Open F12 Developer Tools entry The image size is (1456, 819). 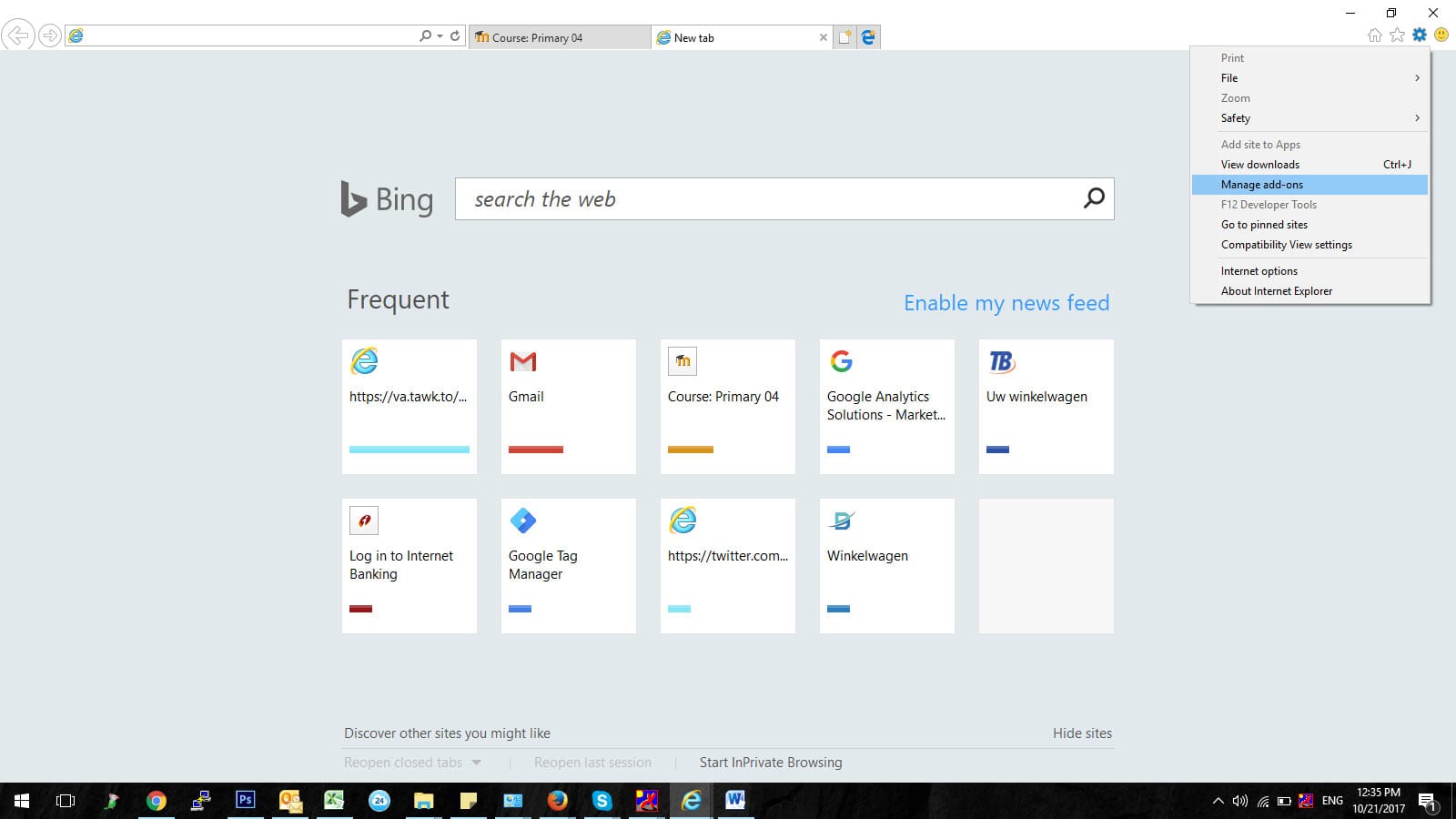(1309, 205)
